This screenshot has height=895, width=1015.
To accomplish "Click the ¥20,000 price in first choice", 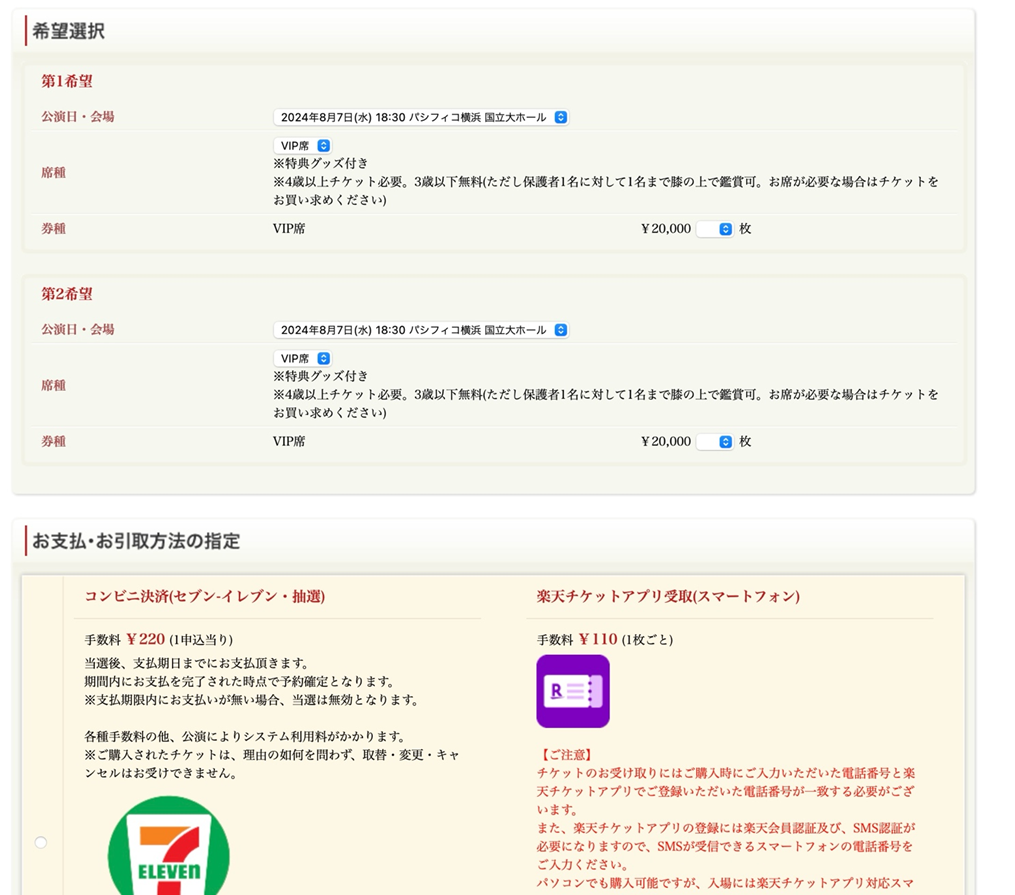I will (666, 229).
